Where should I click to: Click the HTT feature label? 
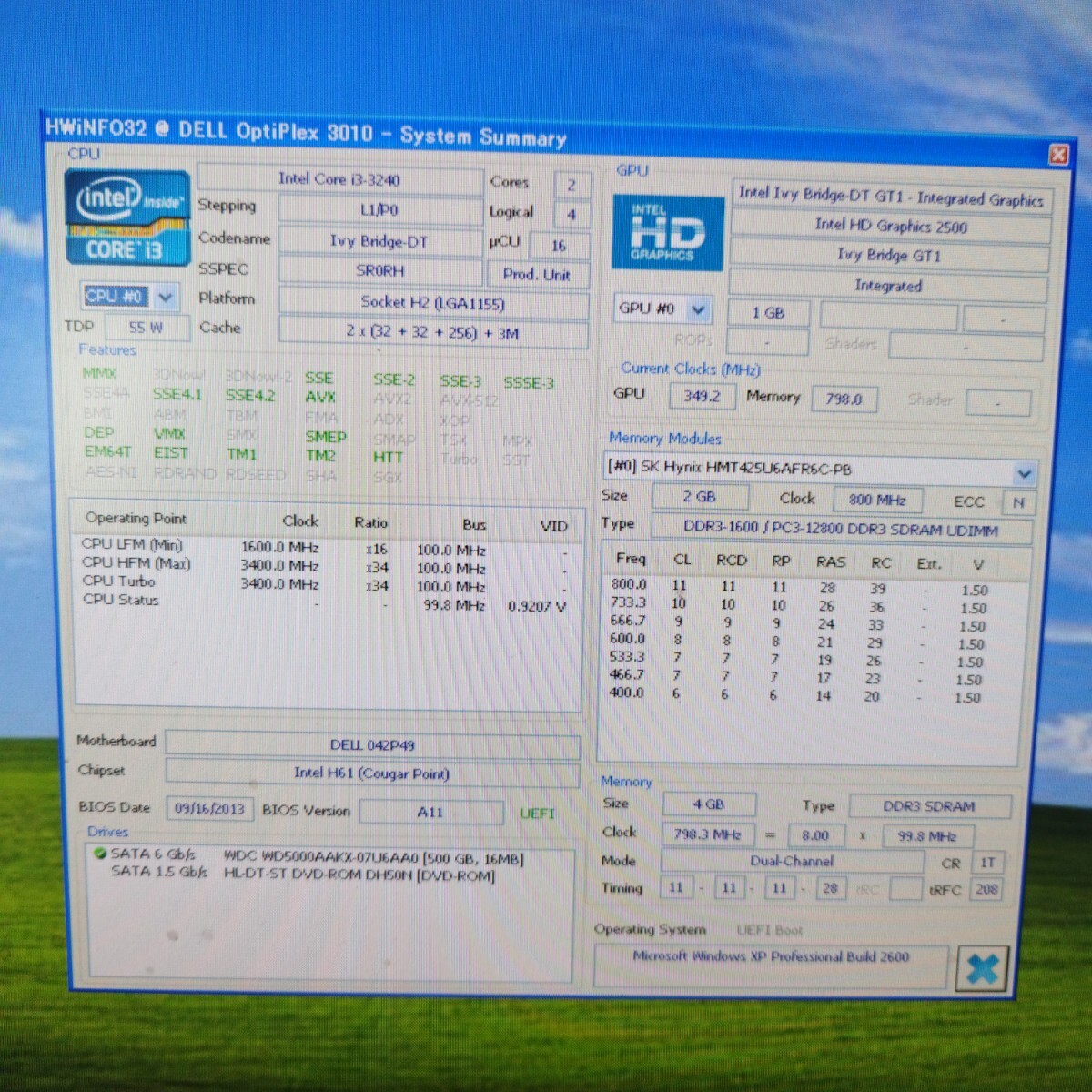[388, 457]
